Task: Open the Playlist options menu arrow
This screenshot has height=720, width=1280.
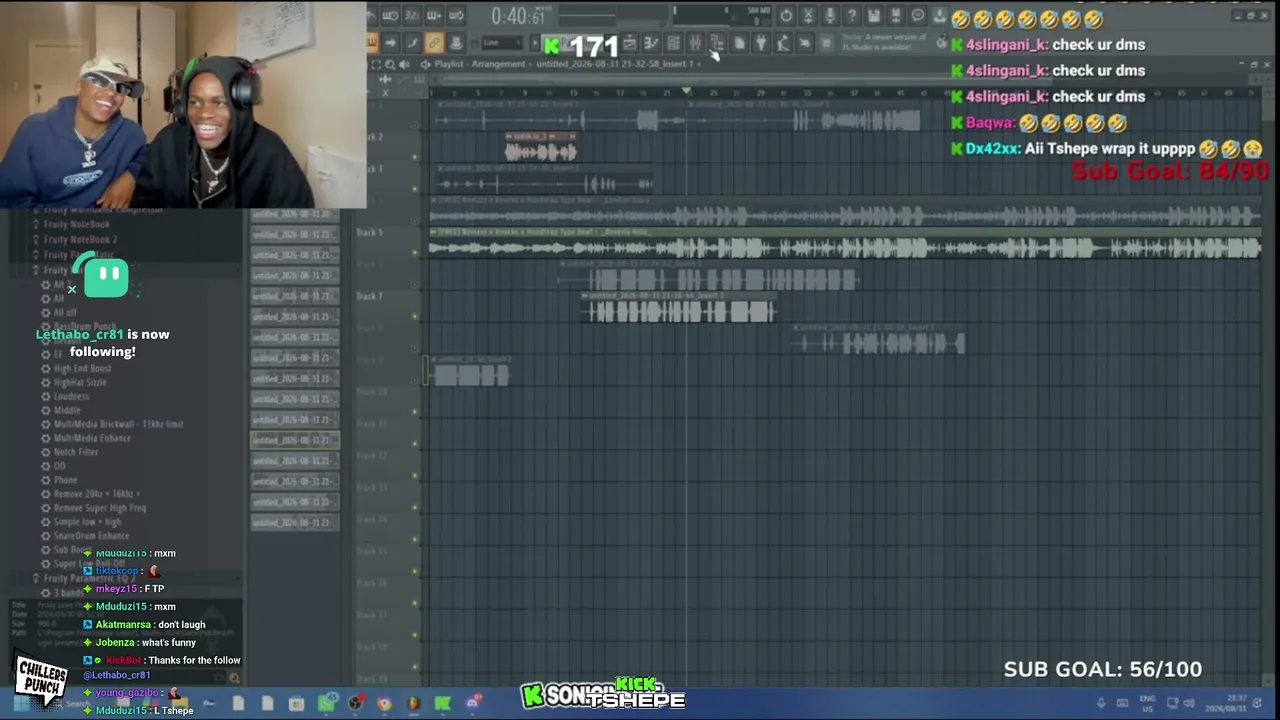Action: coord(425,64)
